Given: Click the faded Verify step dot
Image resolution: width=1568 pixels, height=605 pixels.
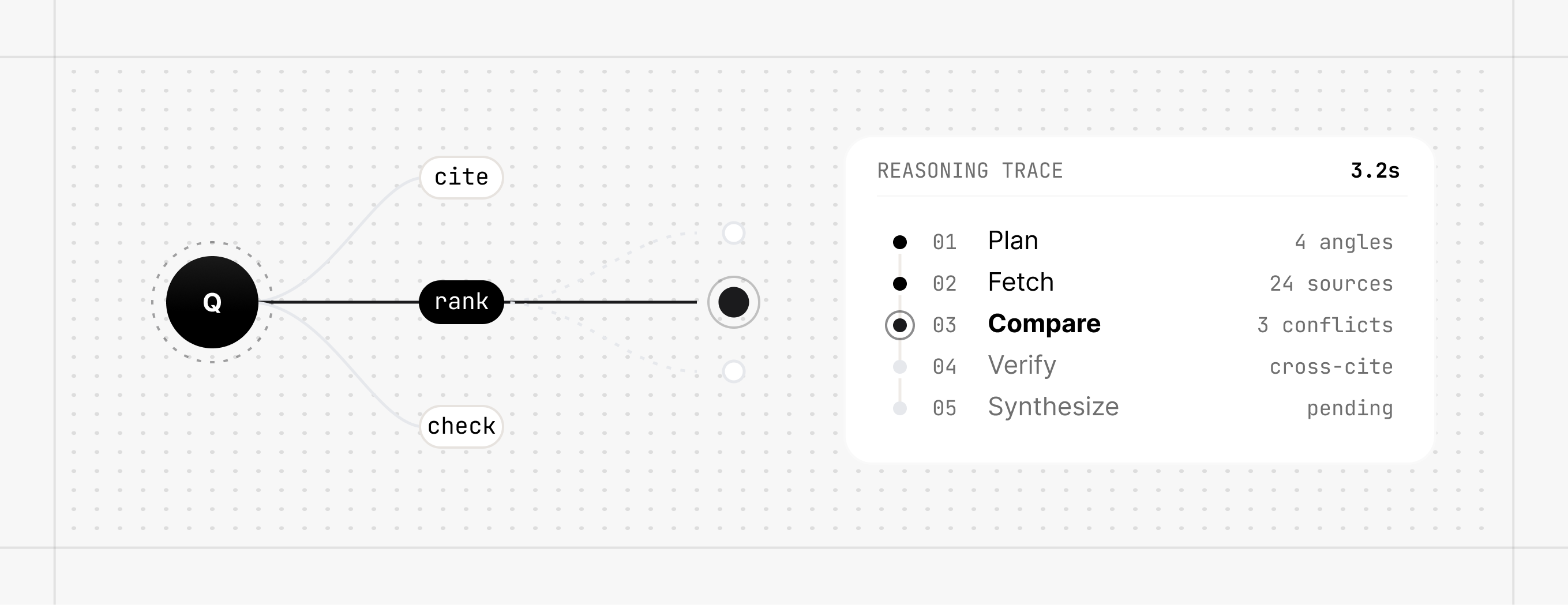Looking at the screenshot, I should tap(899, 366).
